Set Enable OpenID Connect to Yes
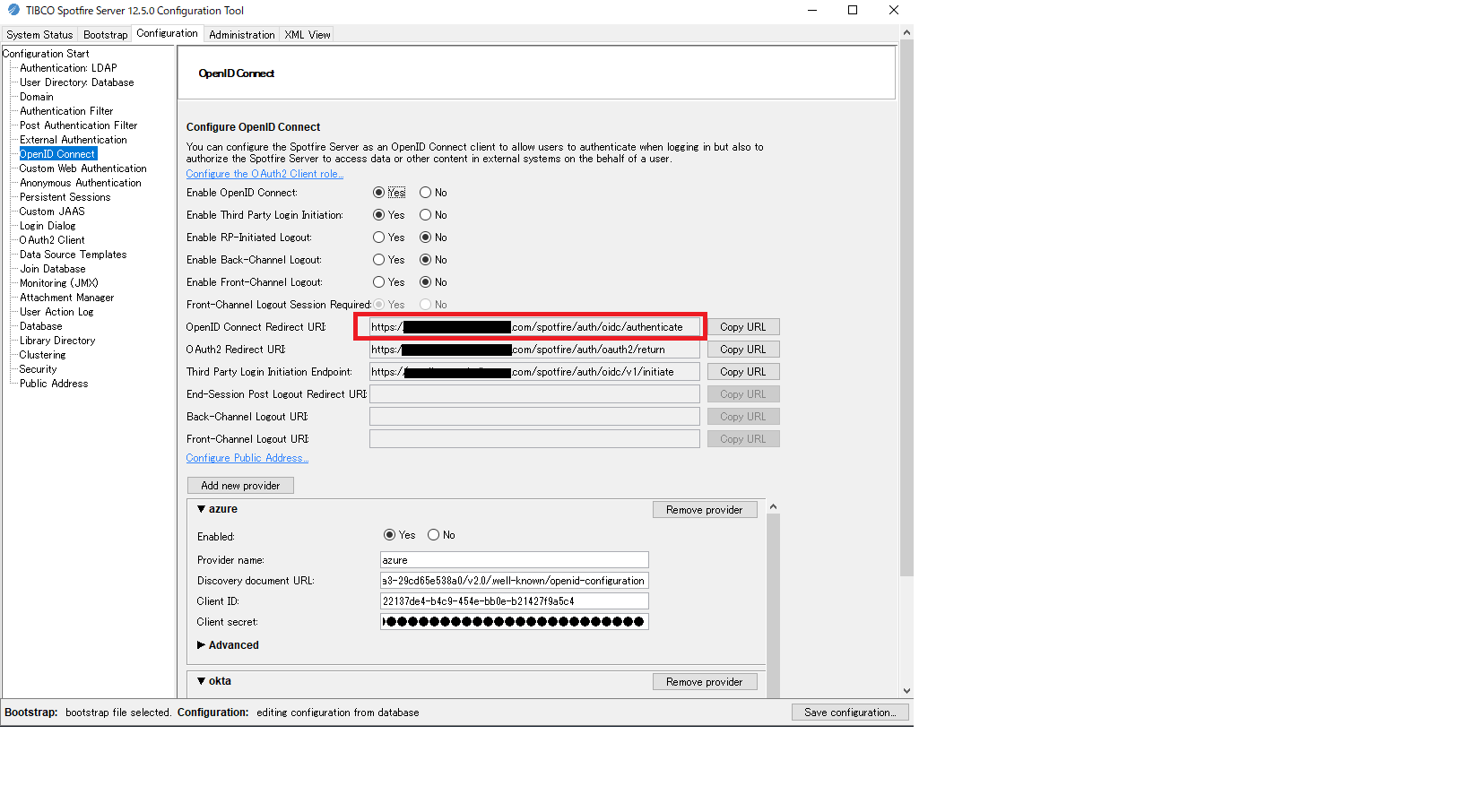Screen dimensions: 1474x812 click(x=379, y=193)
